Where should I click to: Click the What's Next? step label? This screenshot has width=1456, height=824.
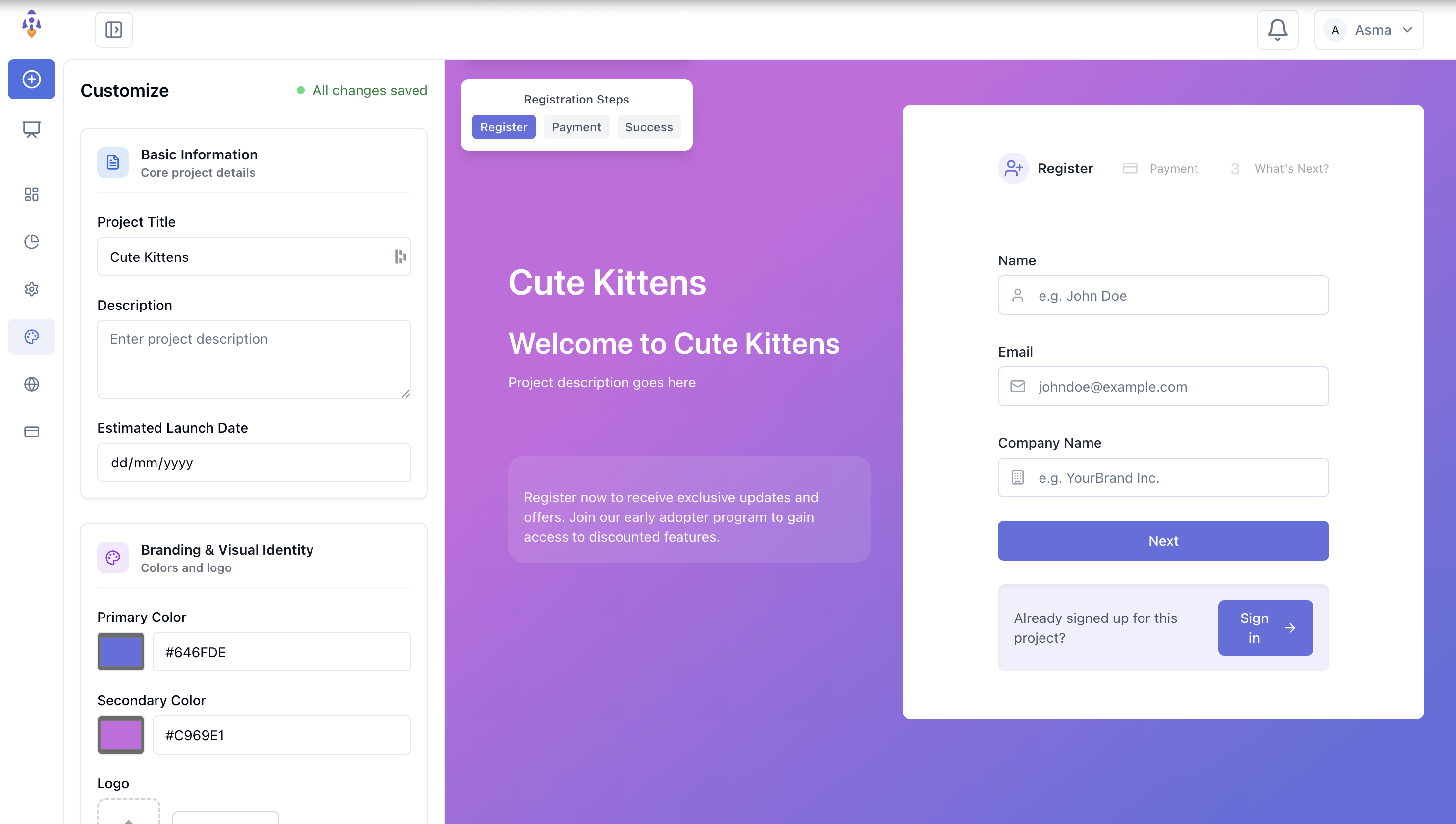pos(1291,169)
